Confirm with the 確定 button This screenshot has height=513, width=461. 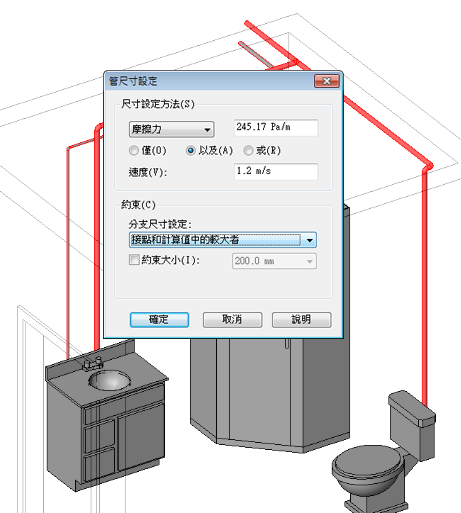[x=159, y=320]
